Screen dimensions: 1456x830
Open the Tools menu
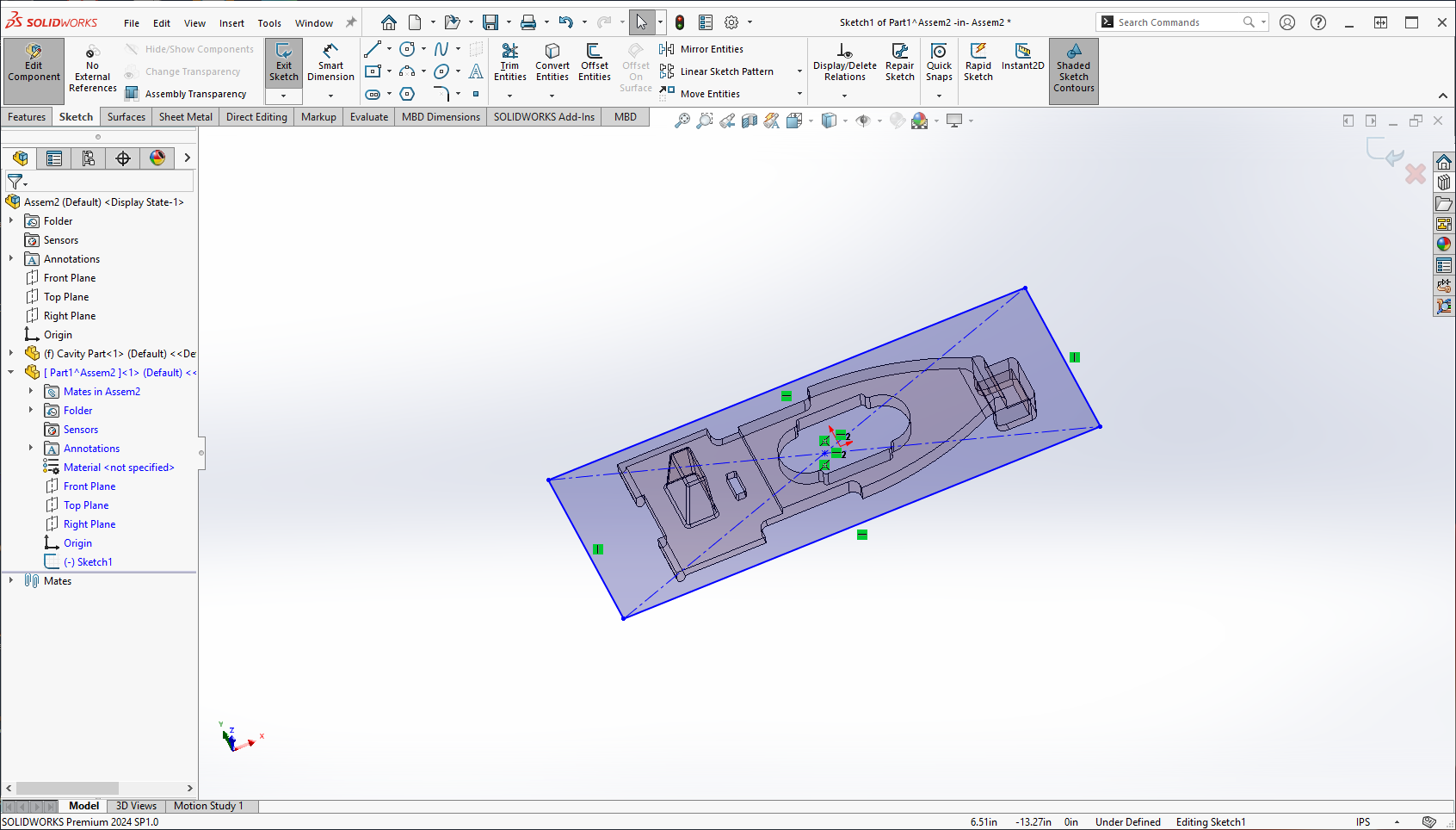(269, 23)
